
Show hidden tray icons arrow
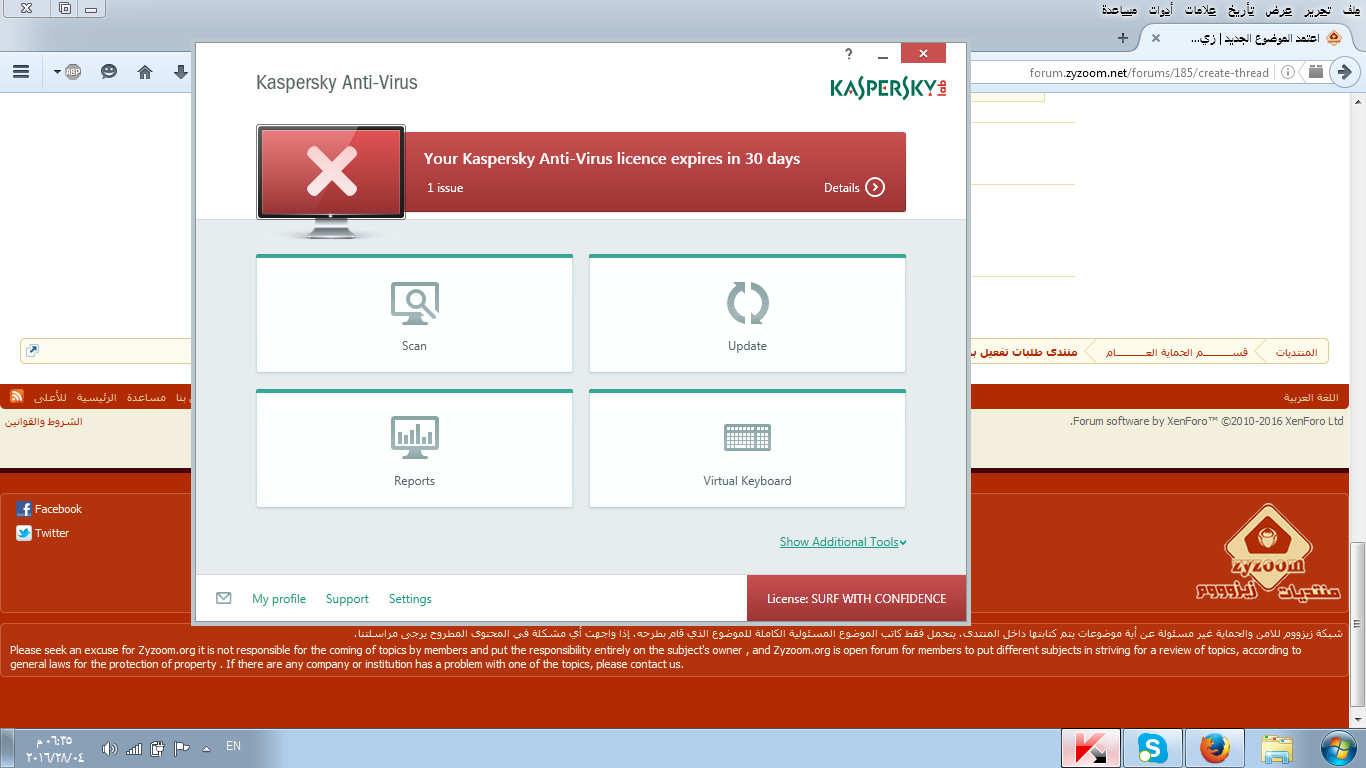207,748
